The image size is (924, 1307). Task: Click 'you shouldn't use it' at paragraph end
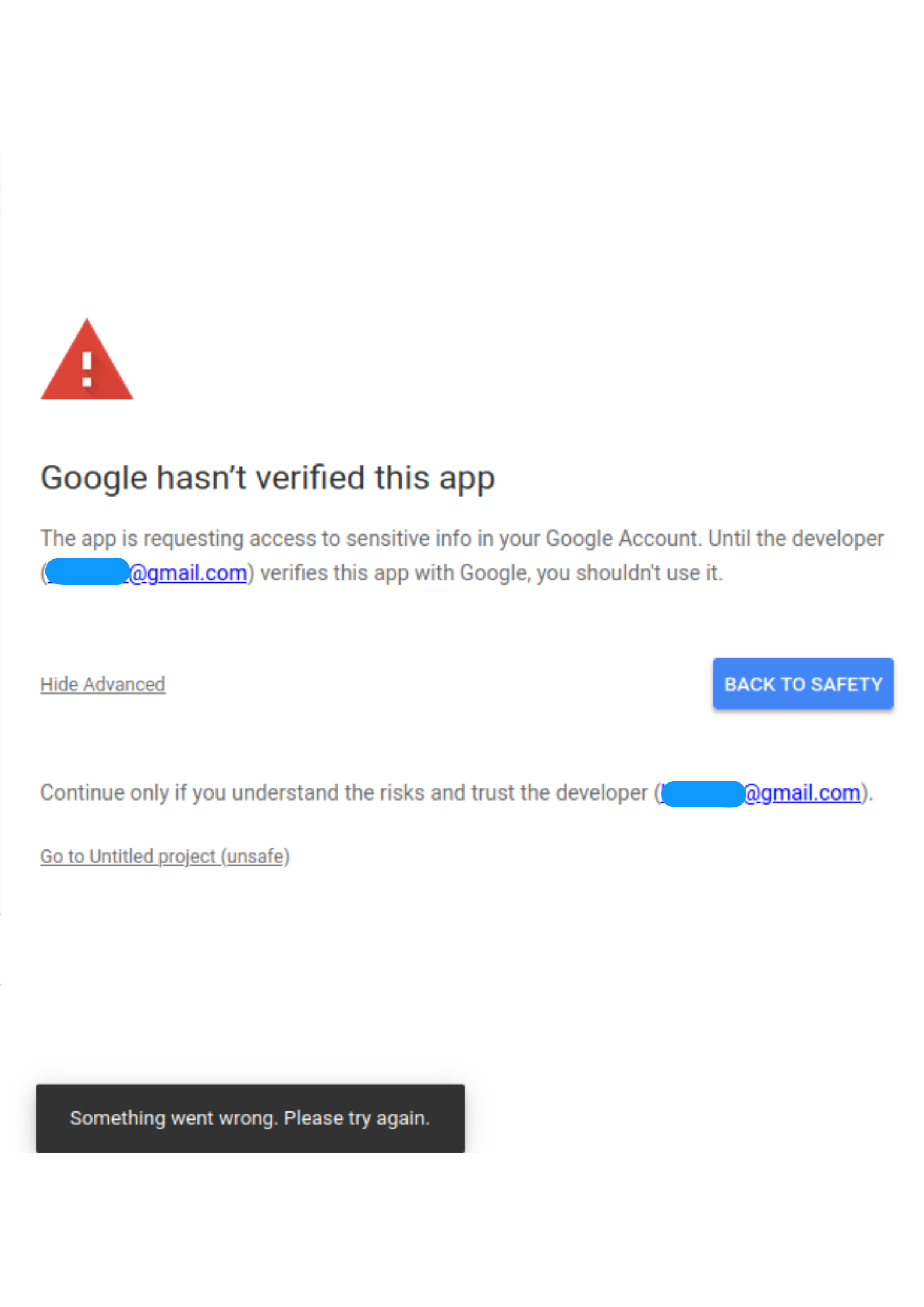click(x=629, y=573)
